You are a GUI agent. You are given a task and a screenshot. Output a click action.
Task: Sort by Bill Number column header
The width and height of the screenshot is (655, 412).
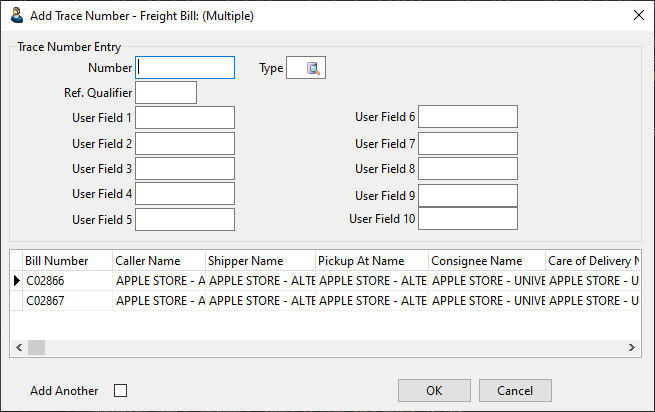pyautogui.click(x=66, y=261)
